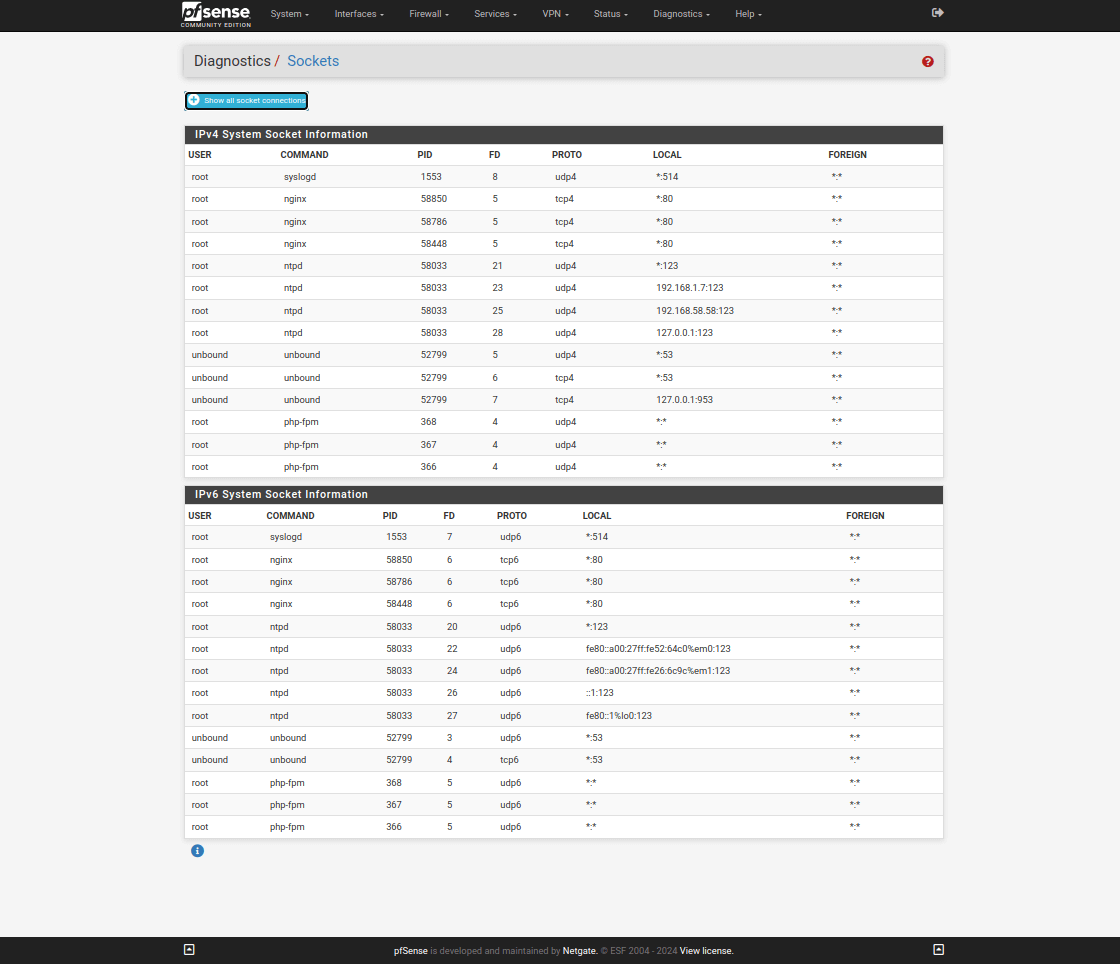The image size is (1120, 964).
Task: Expand the Firewall dropdown menu
Action: [429, 15]
